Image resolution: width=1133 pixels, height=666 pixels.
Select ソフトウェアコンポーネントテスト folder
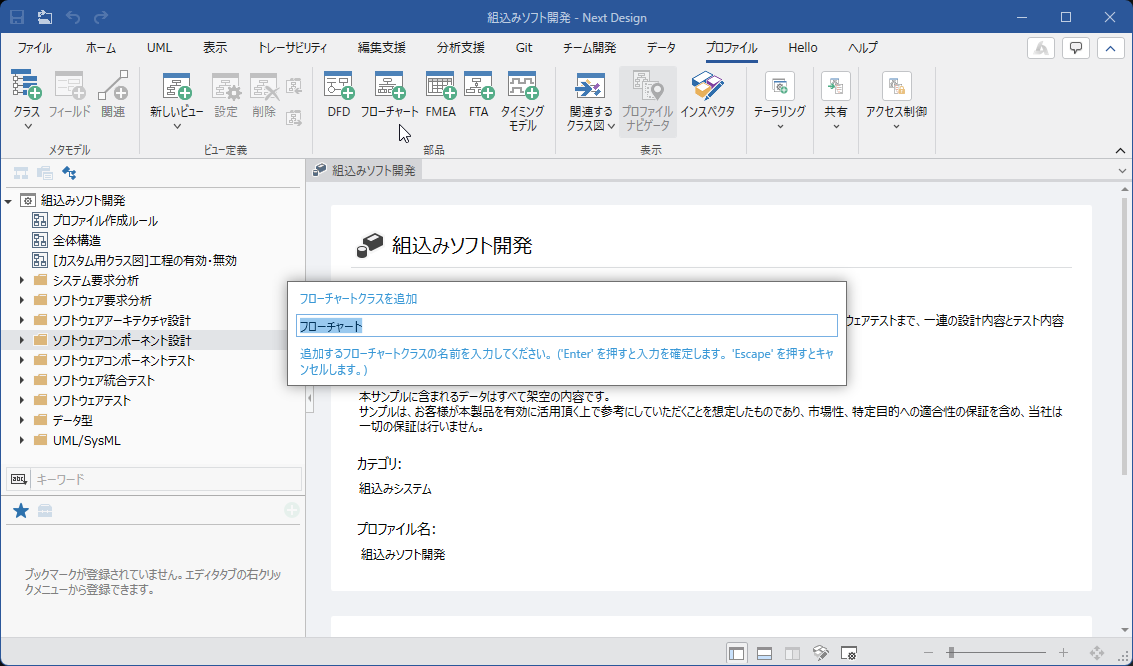pos(124,360)
